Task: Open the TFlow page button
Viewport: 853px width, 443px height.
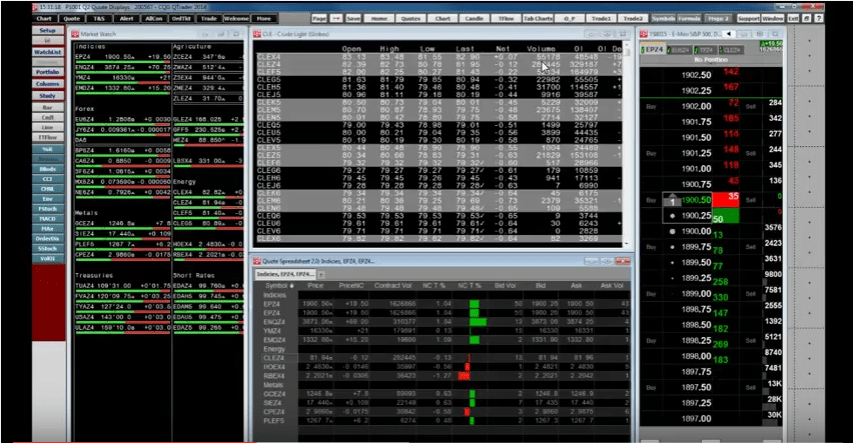Action: (x=506, y=19)
